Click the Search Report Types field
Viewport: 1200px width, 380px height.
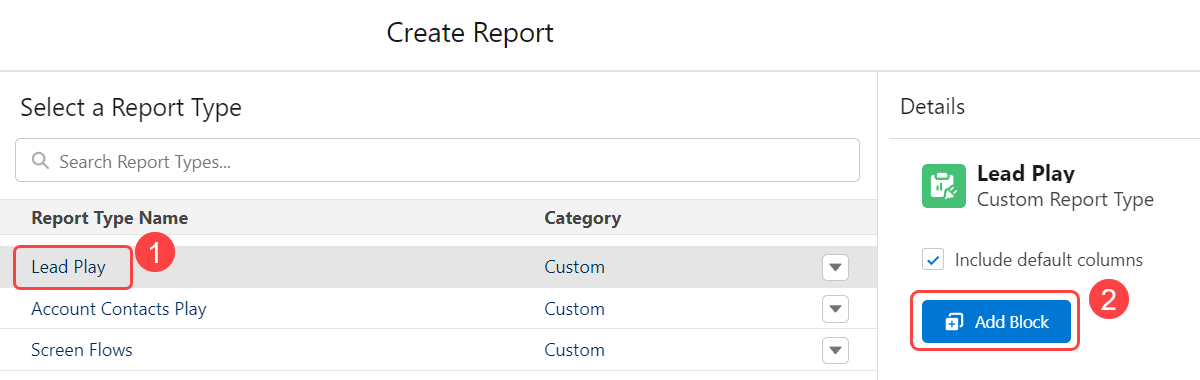pos(438,160)
